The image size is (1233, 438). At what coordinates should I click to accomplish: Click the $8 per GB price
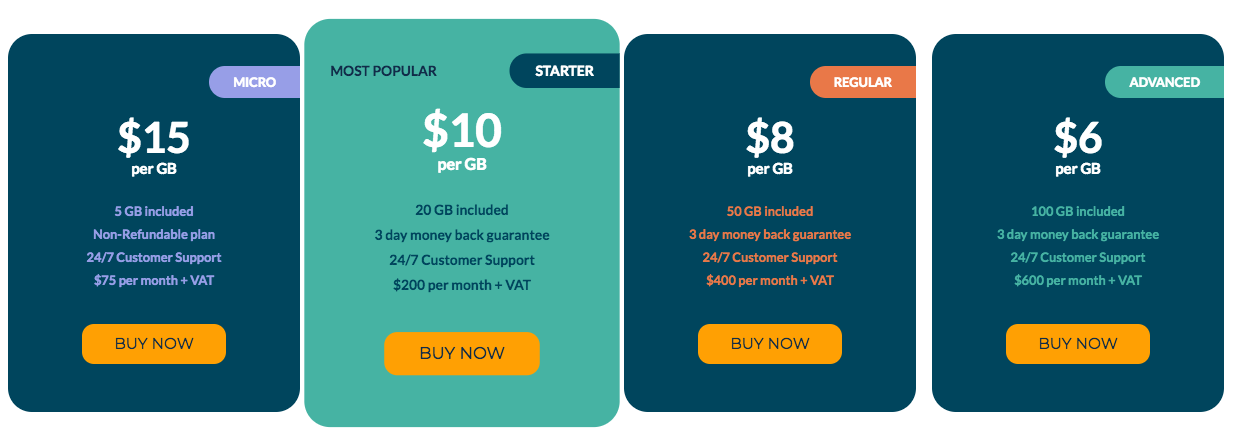(x=770, y=139)
